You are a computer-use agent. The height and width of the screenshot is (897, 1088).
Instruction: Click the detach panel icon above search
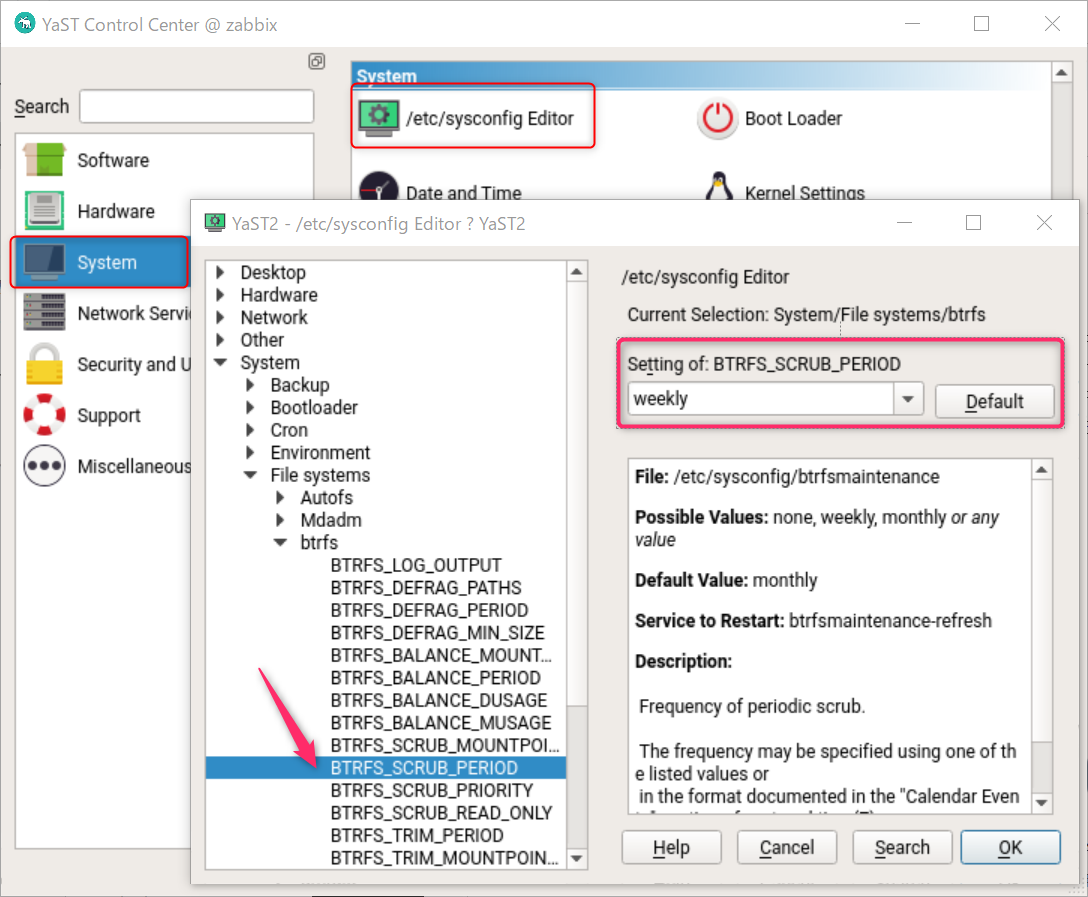click(x=316, y=61)
